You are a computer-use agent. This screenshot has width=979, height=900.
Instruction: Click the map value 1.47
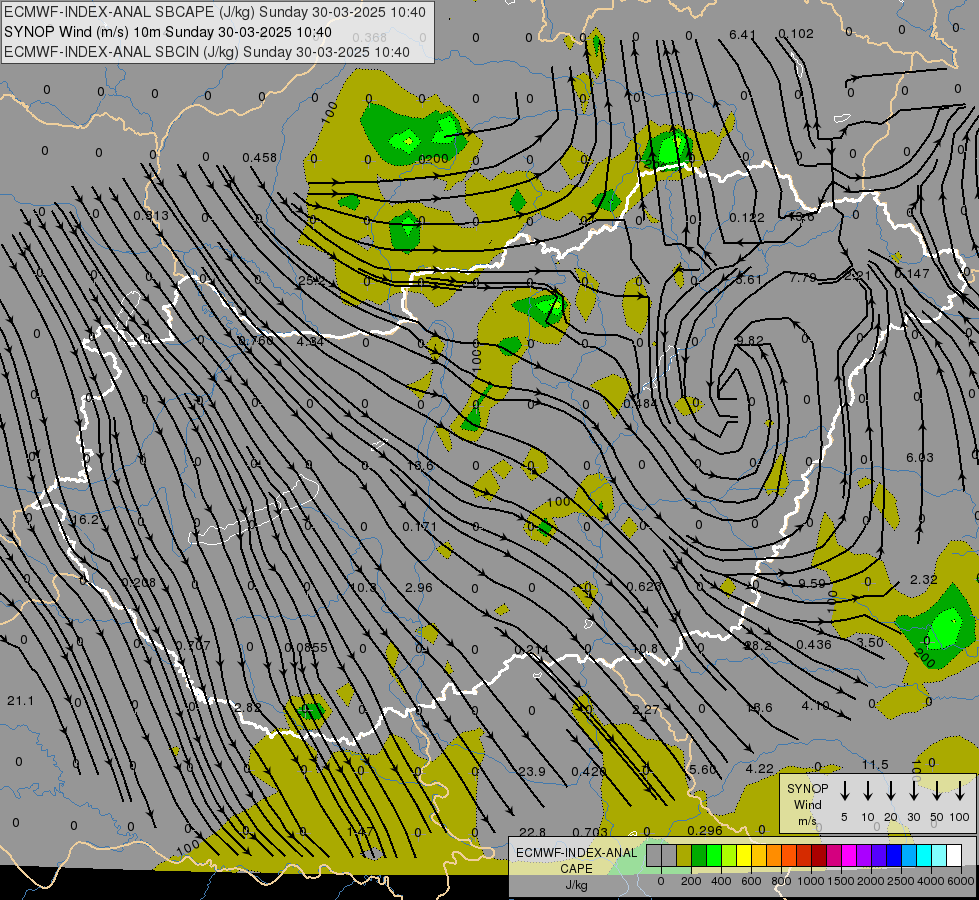click(360, 831)
